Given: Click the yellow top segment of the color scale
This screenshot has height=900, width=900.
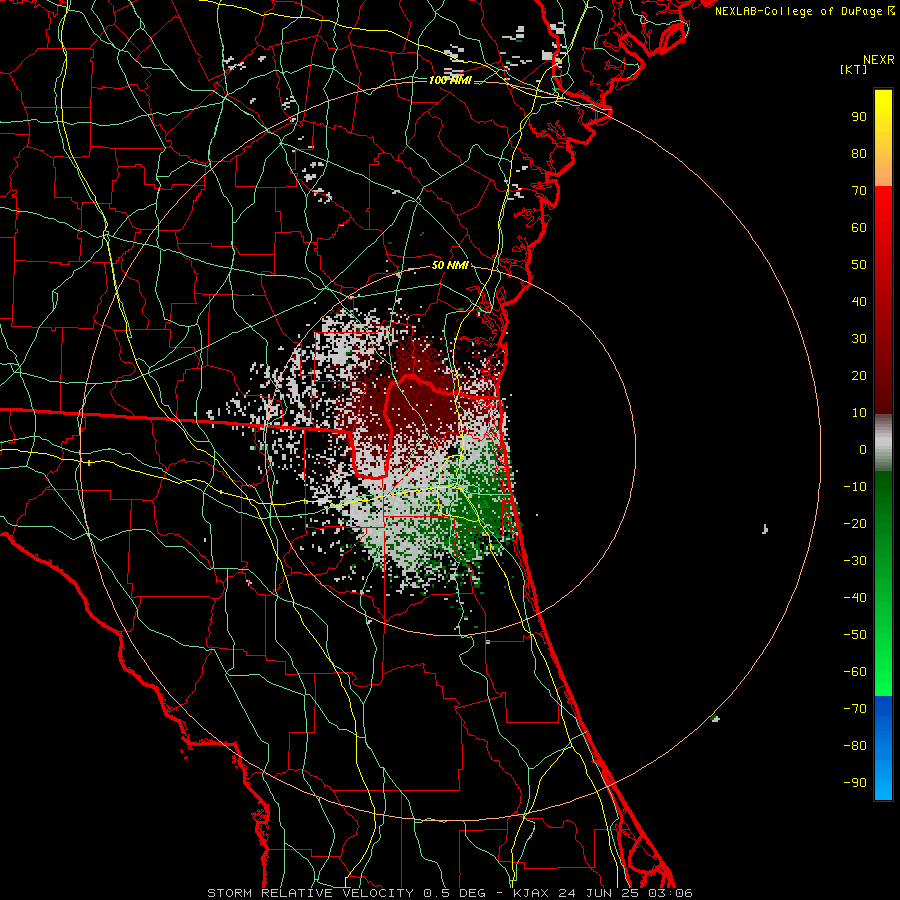Looking at the screenshot, I should point(883,138).
